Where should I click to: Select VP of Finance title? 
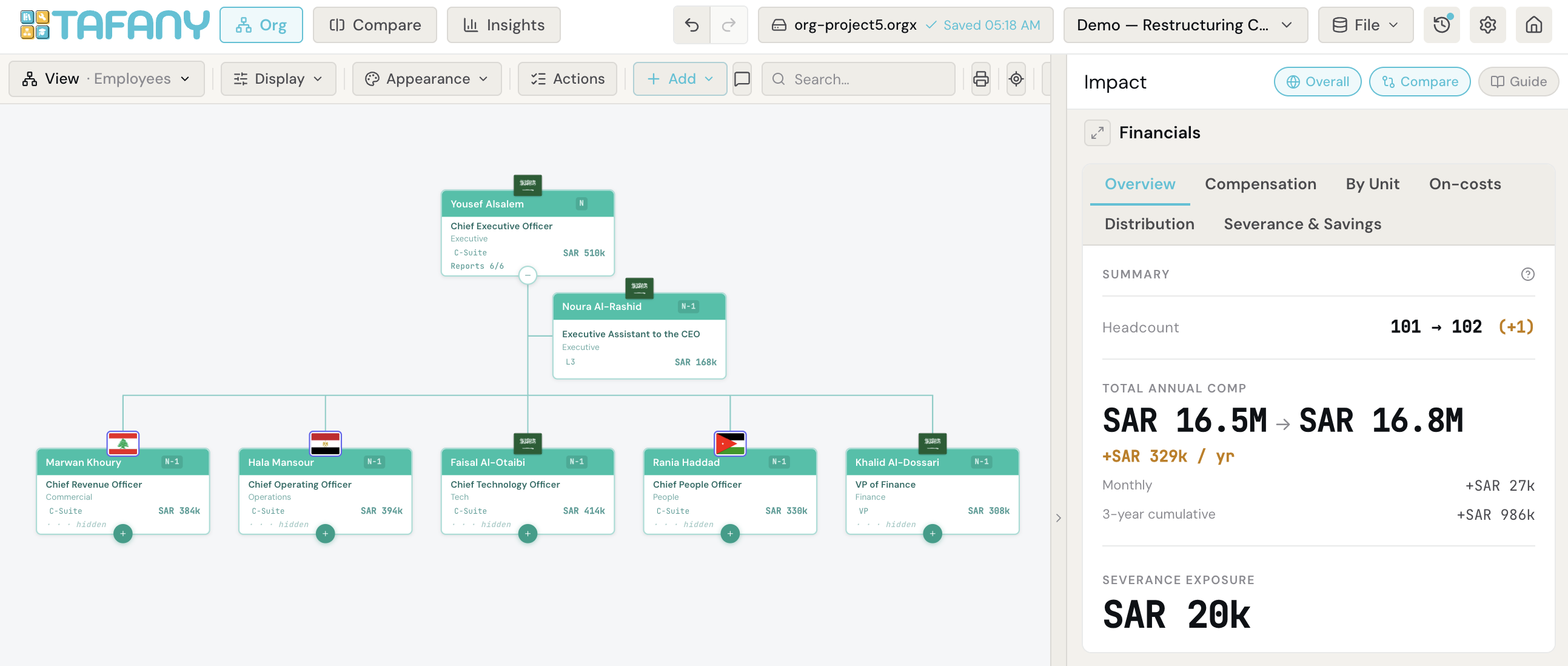pyautogui.click(x=885, y=484)
